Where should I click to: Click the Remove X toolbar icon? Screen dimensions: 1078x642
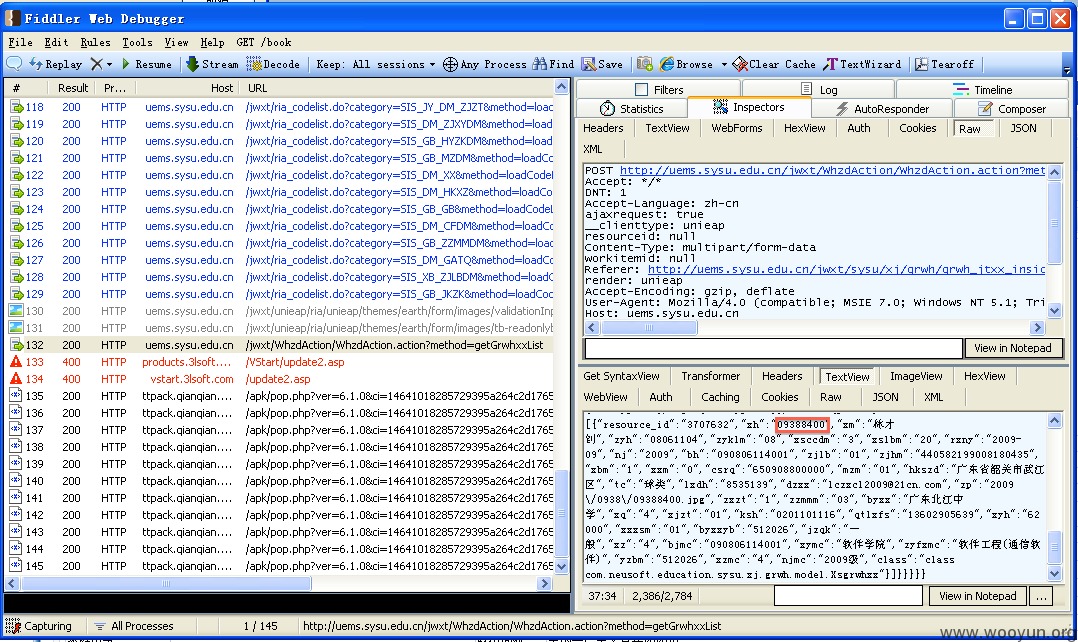coord(97,64)
